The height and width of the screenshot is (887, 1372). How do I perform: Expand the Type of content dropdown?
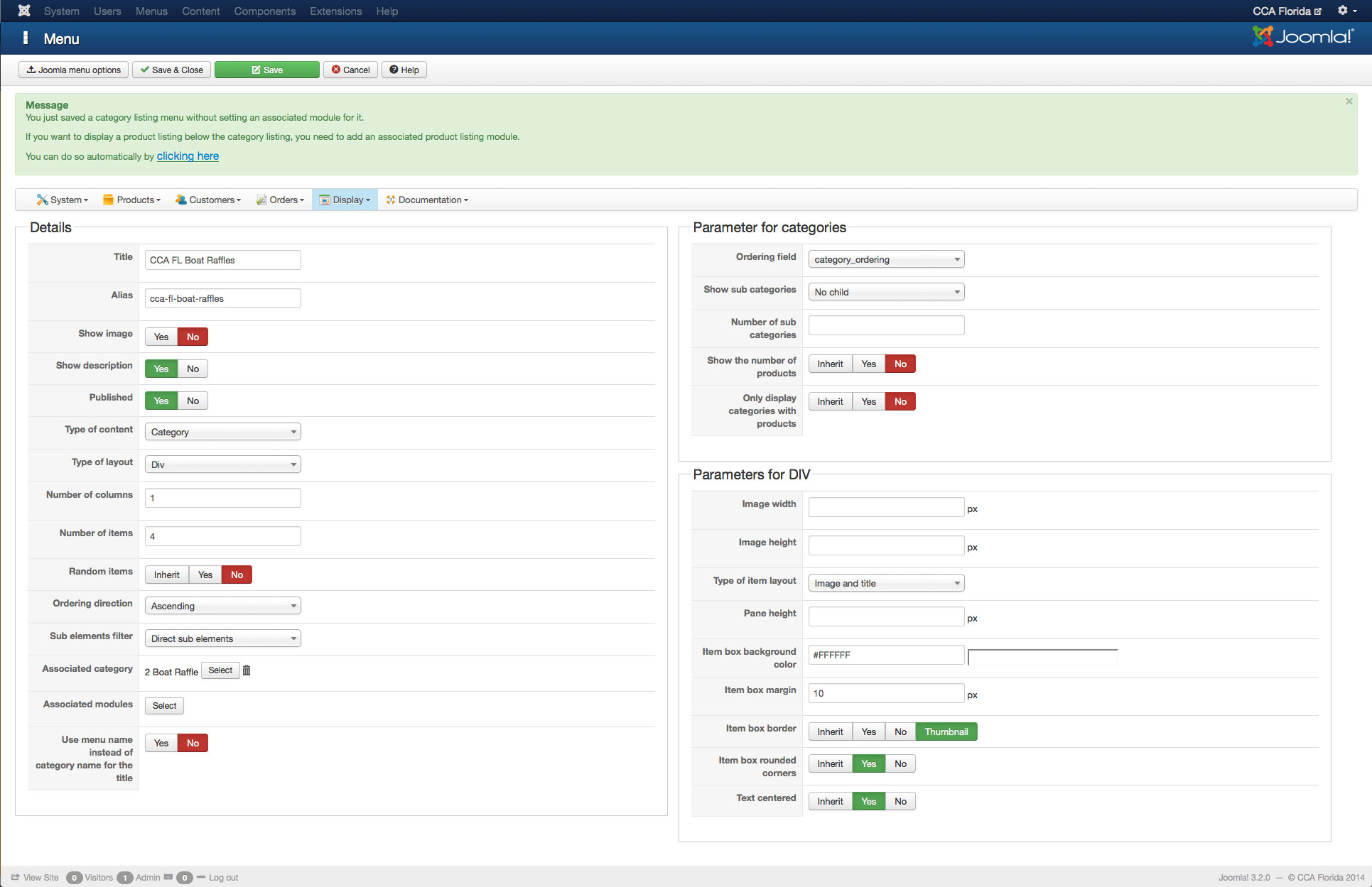coord(222,432)
